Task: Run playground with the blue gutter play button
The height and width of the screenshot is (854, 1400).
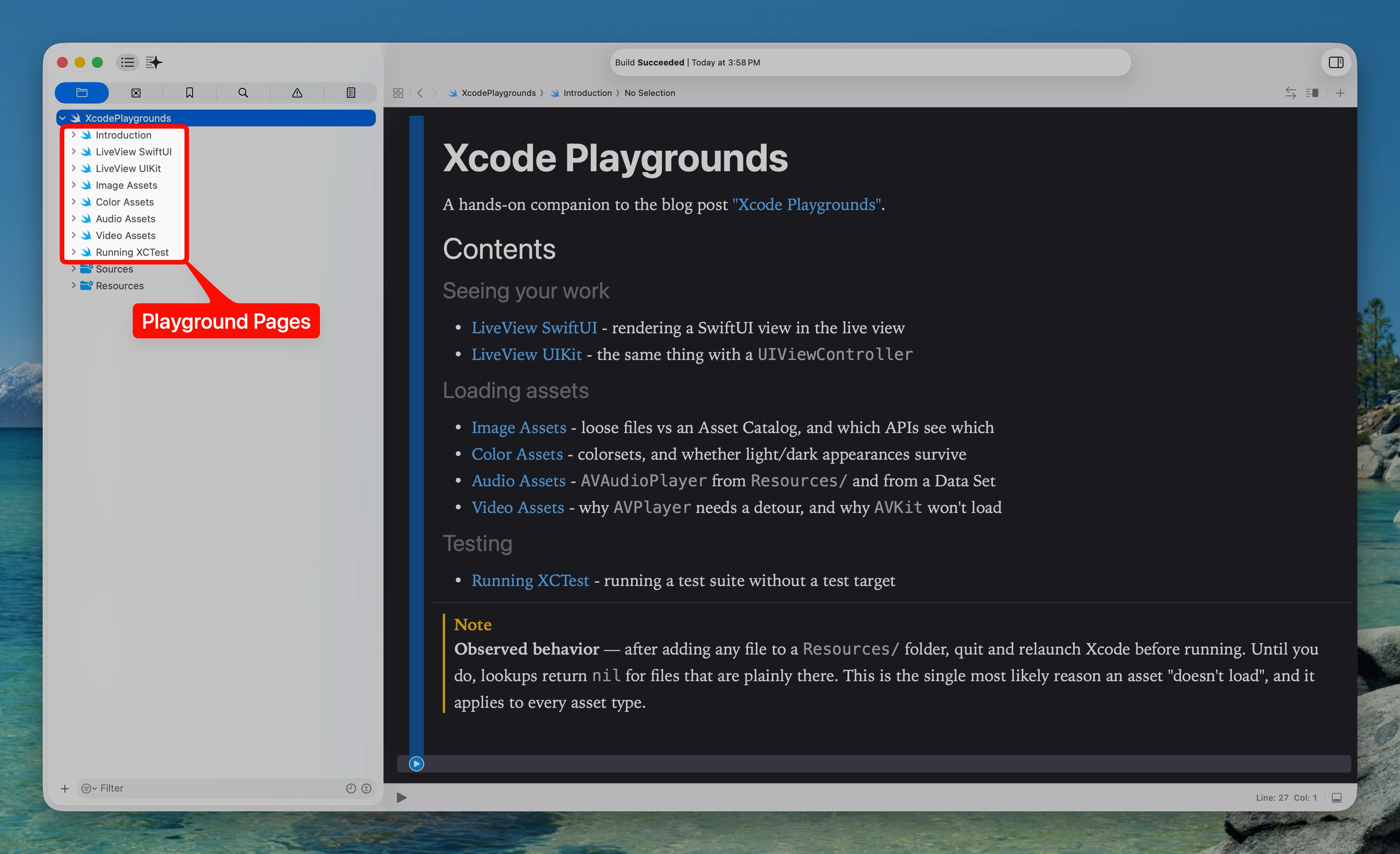Action: (417, 764)
